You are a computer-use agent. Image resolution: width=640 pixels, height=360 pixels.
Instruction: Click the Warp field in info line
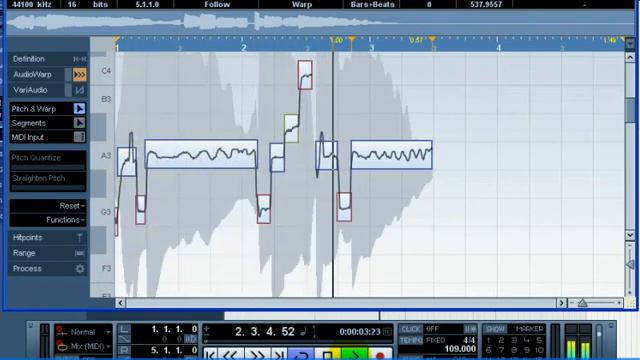(302, 4)
